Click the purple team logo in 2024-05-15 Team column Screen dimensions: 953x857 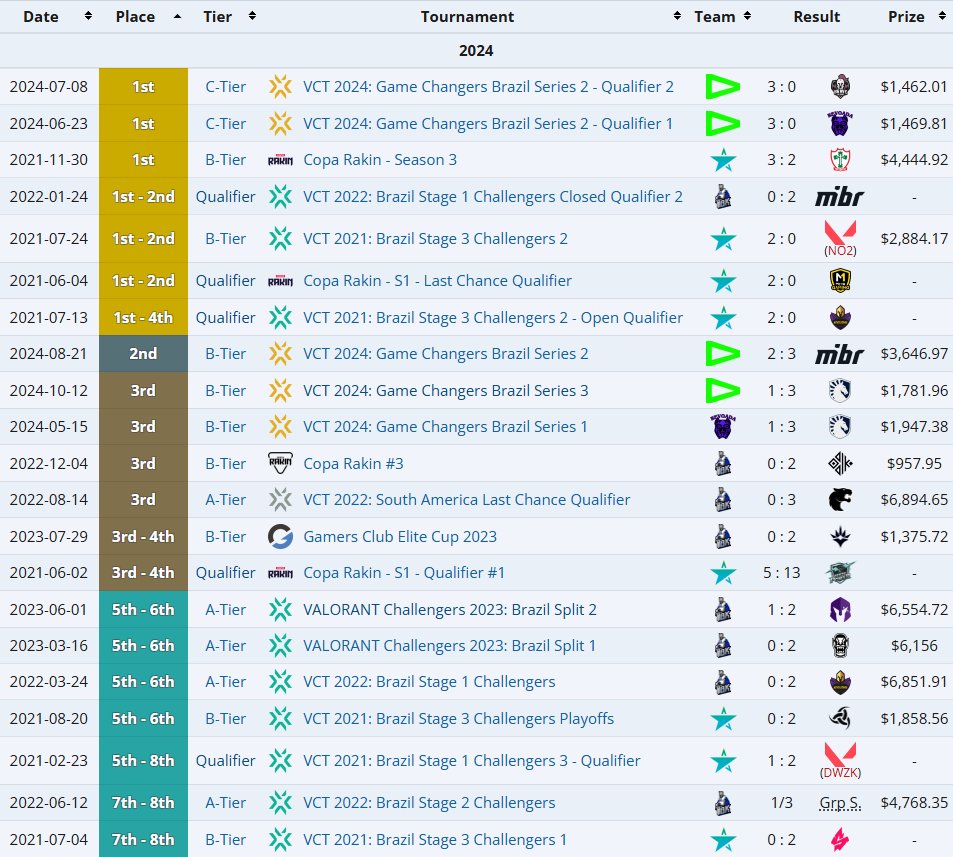[723, 427]
